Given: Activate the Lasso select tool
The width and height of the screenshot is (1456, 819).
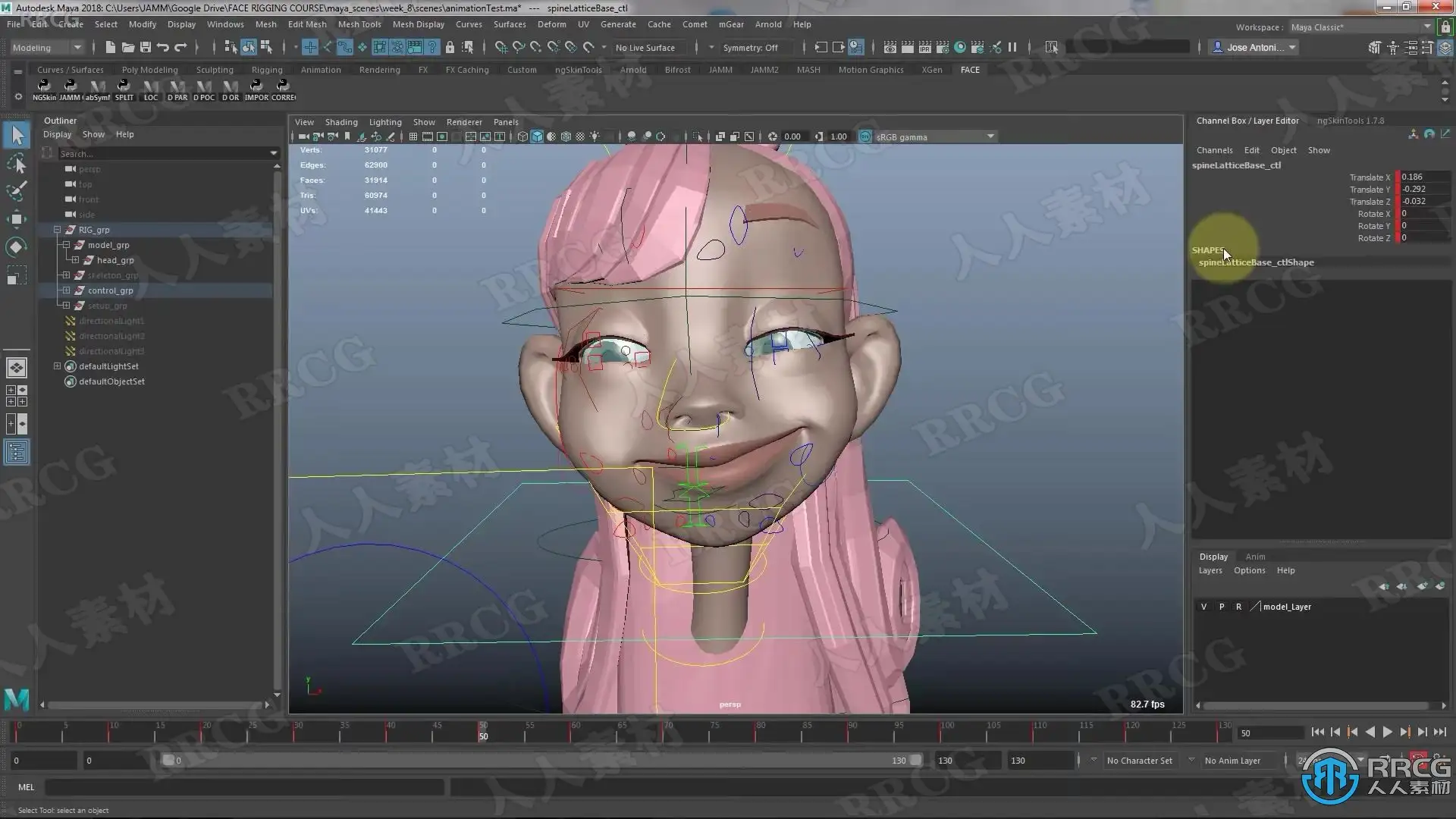Looking at the screenshot, I should 17,164.
